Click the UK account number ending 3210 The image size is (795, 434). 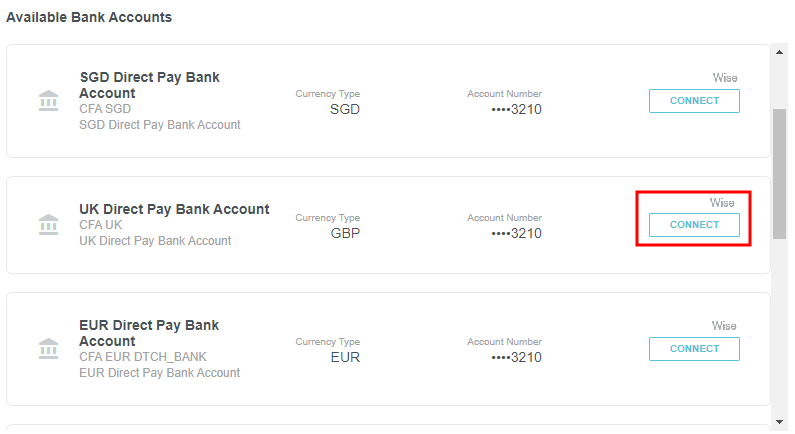click(516, 233)
